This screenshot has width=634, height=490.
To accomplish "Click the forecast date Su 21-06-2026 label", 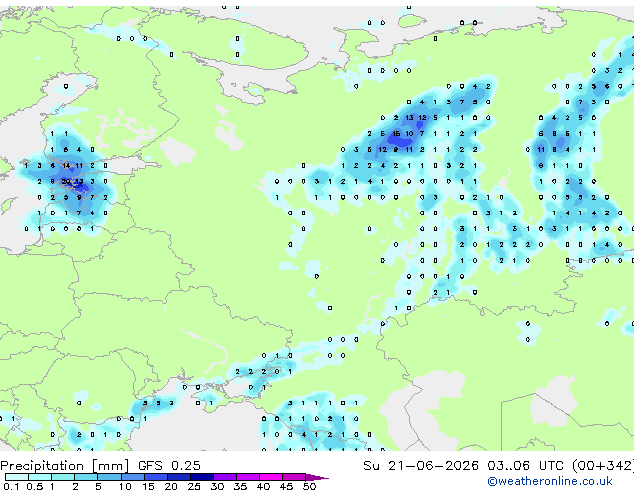I will coord(421,466).
